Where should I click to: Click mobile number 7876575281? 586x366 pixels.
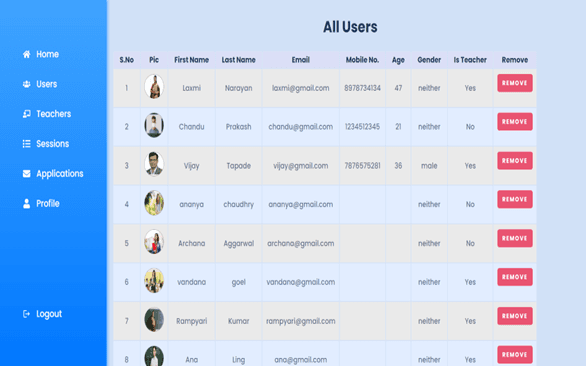pyautogui.click(x=362, y=166)
